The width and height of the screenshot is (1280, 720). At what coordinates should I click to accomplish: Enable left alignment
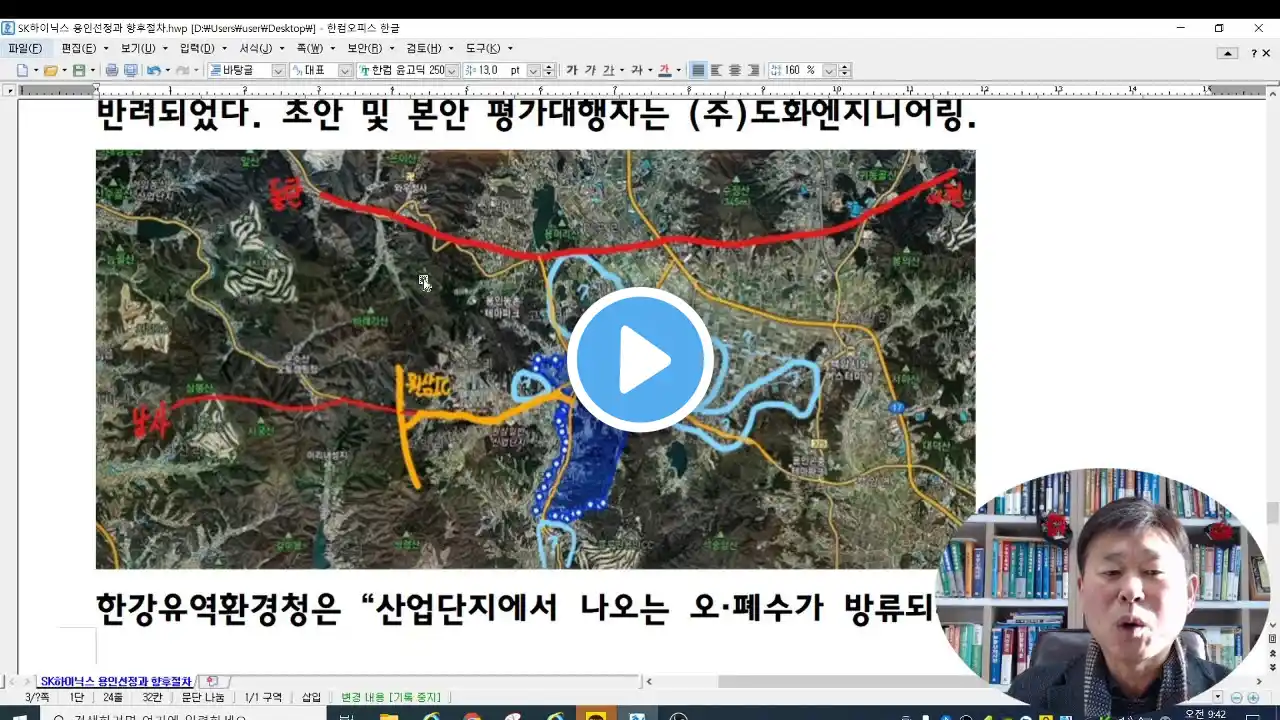point(716,70)
